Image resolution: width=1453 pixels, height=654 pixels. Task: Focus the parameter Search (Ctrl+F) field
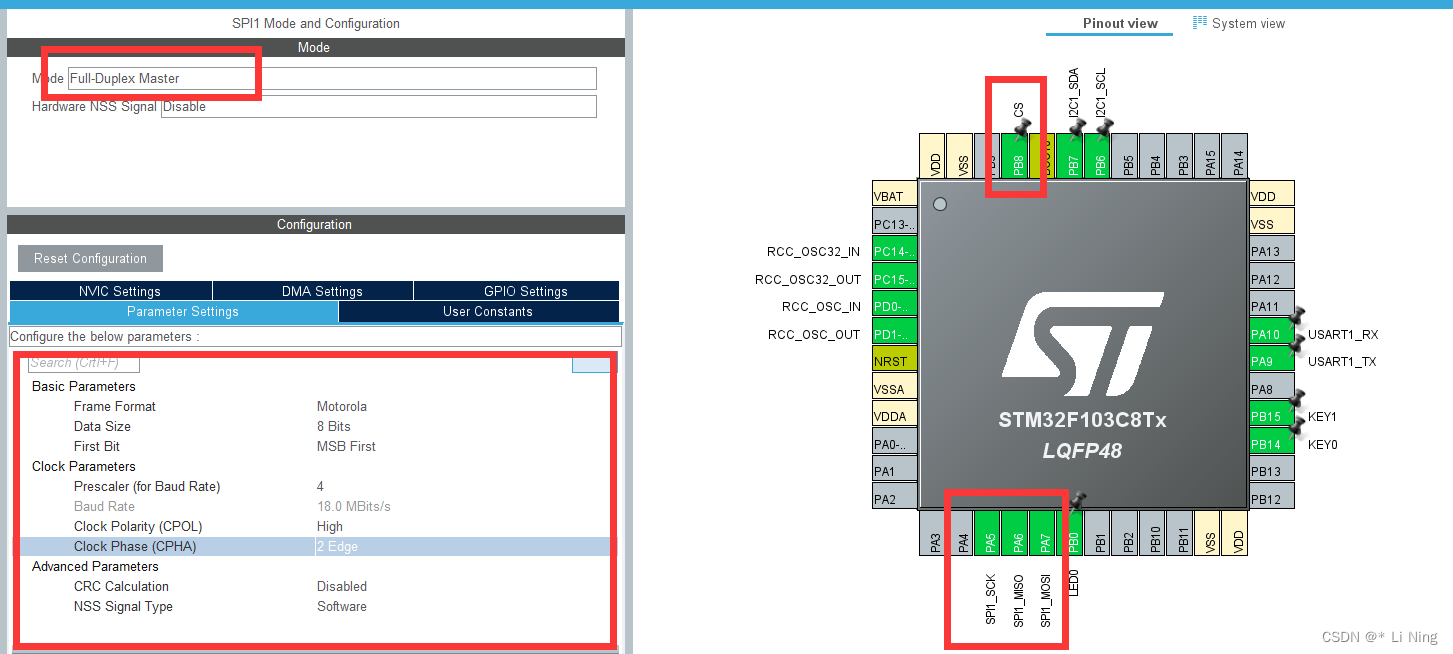pos(84,362)
